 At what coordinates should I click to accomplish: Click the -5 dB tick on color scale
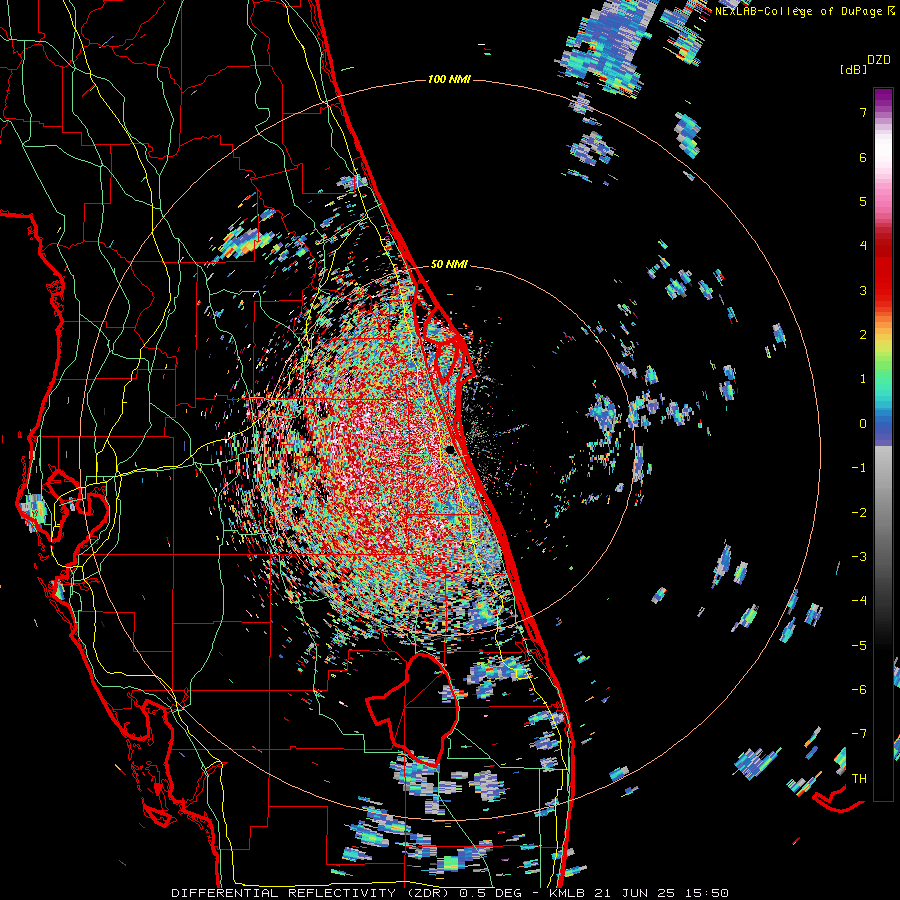click(859, 646)
